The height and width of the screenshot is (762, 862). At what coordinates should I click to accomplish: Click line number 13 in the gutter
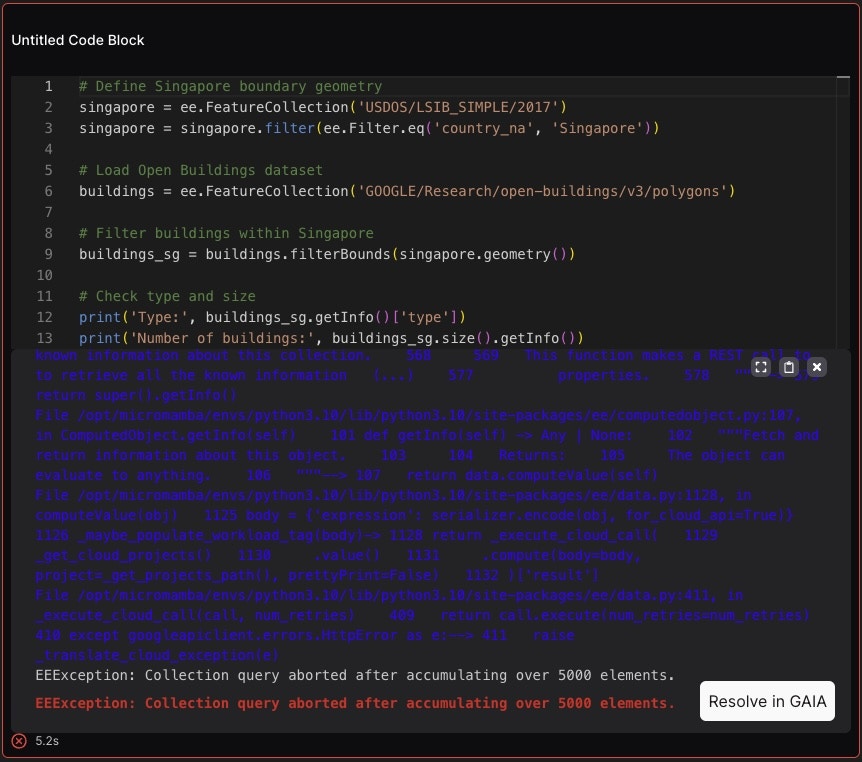pyautogui.click(x=45, y=338)
